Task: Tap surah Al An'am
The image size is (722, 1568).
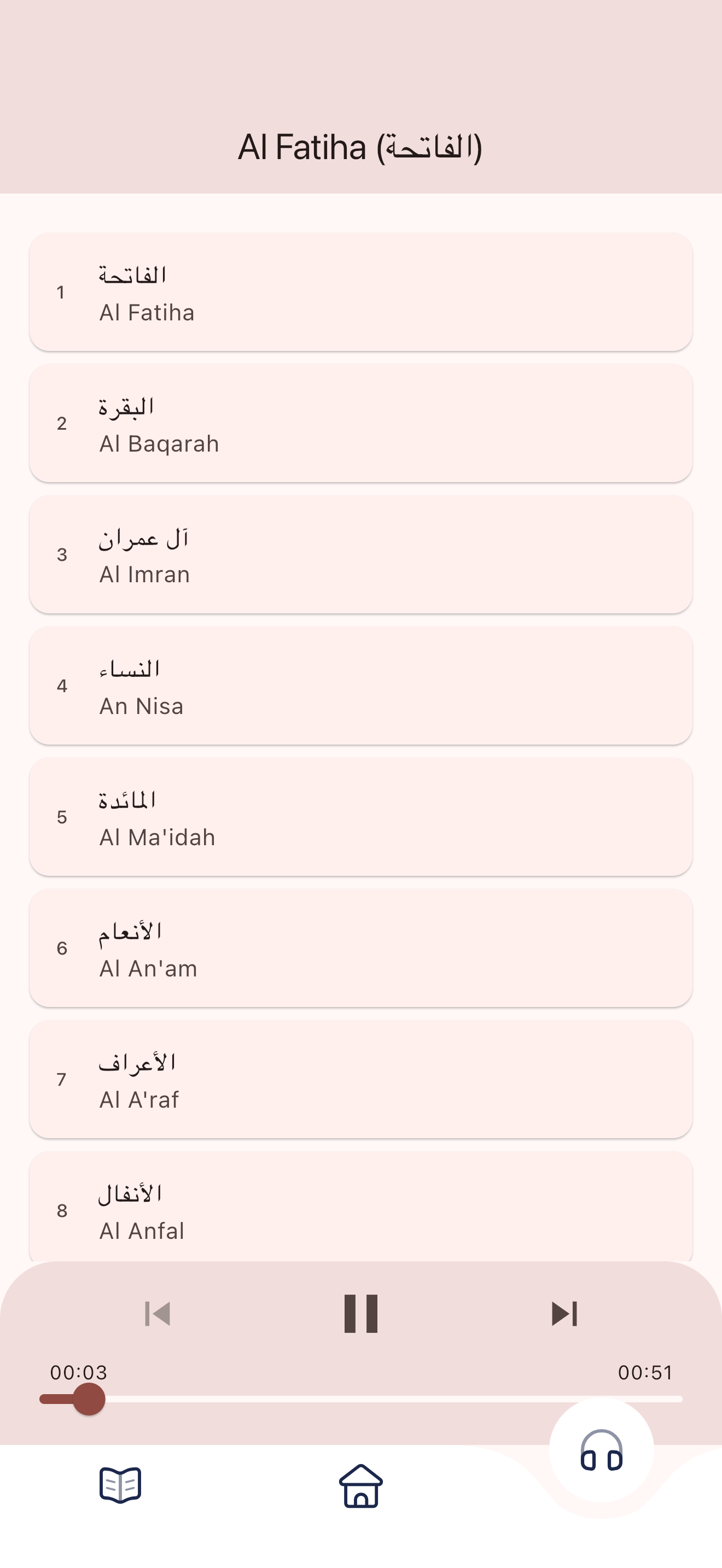Action: pyautogui.click(x=360, y=947)
